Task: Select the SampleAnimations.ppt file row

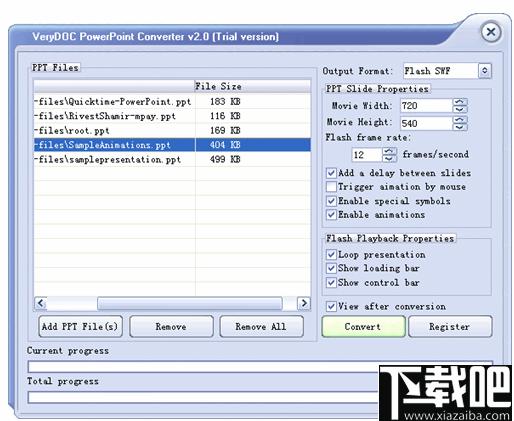Action: [172, 145]
